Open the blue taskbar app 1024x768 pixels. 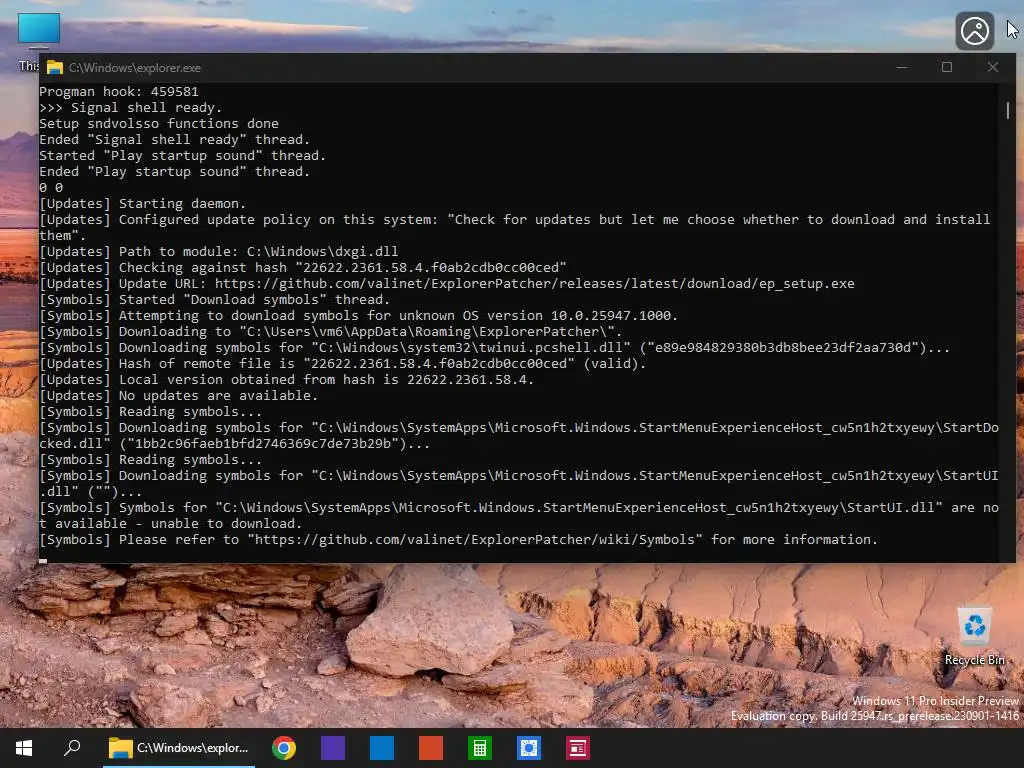click(x=382, y=748)
